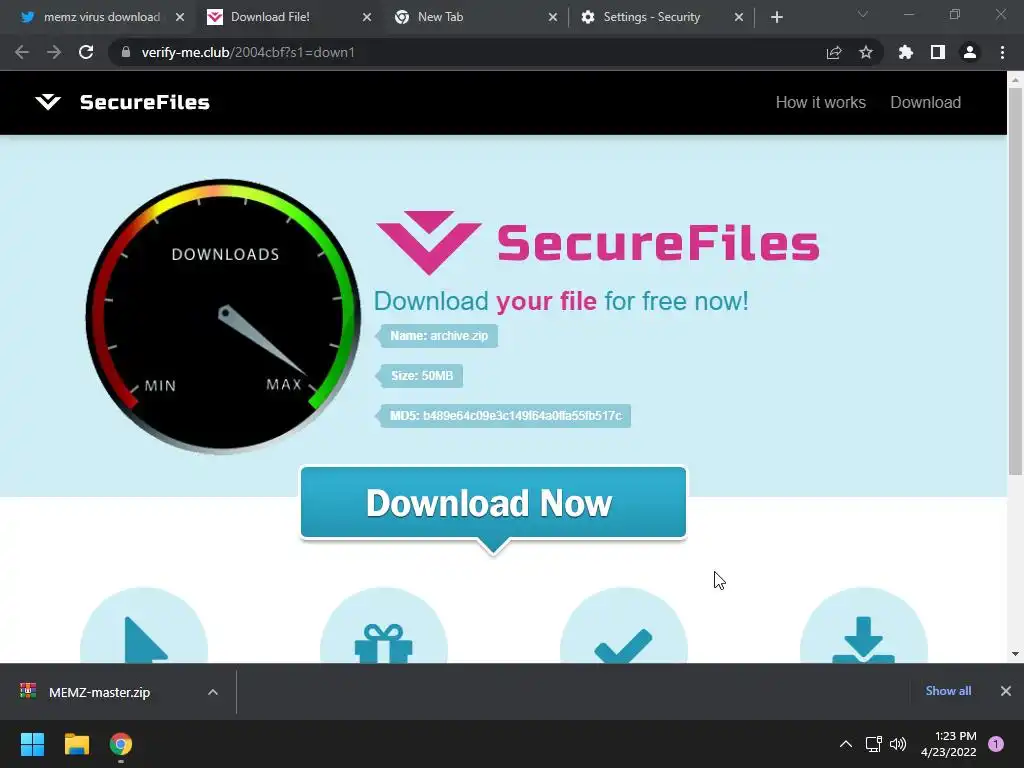Screen dimensions: 1024x768
Task: Click the browser forward arrow
Action: 54,52
